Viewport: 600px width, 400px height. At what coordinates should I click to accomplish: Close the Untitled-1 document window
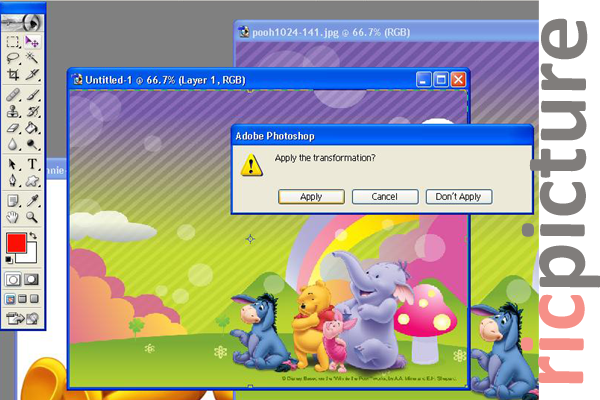coord(458,80)
